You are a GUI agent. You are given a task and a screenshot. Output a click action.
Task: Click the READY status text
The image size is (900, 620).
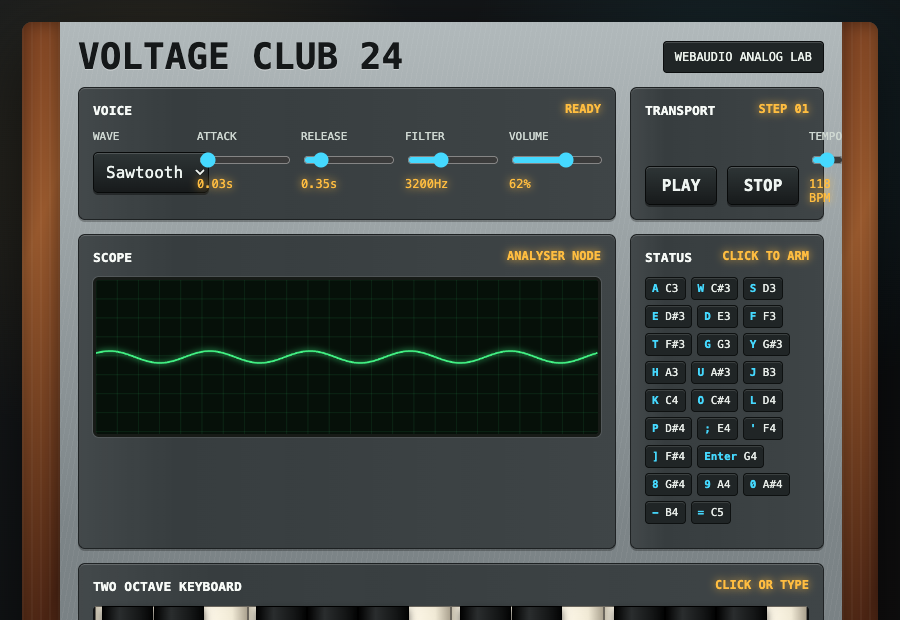pyautogui.click(x=583, y=109)
